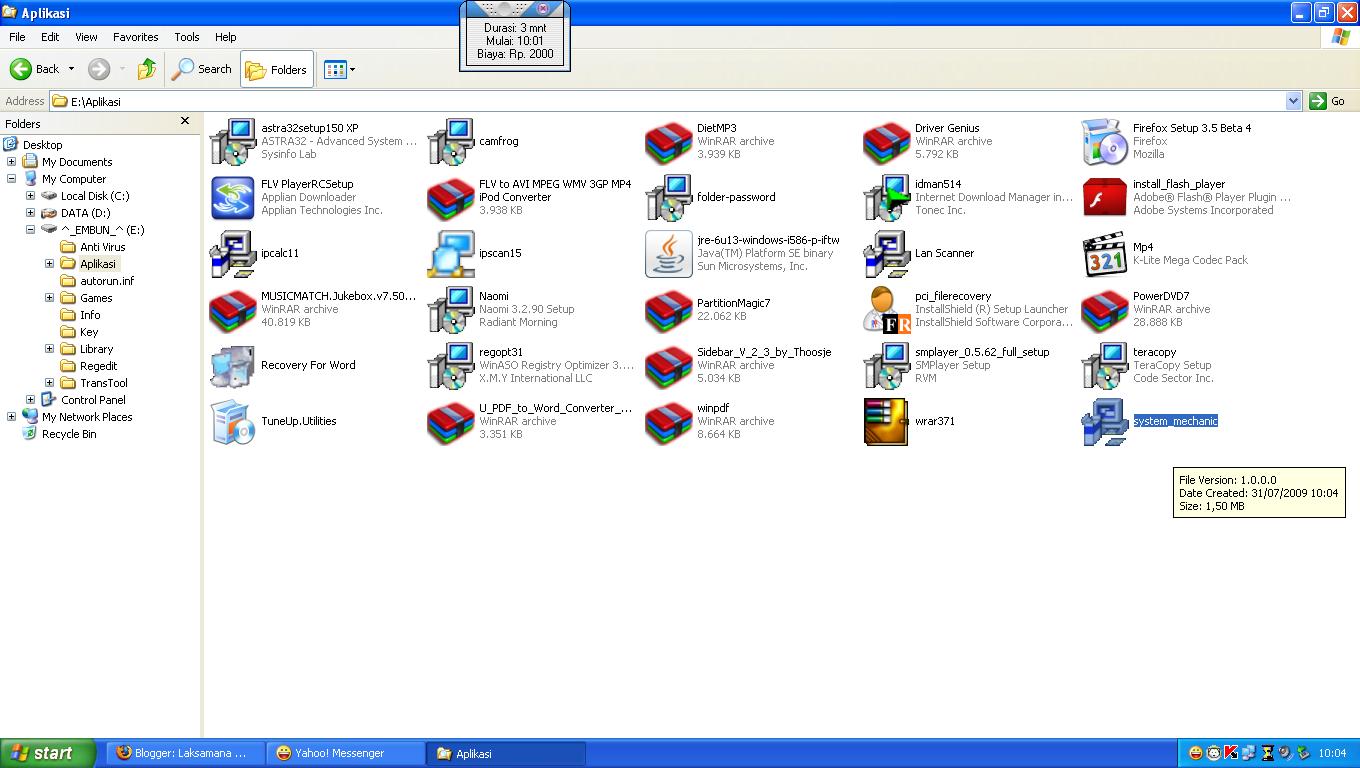
Task: Select the pci_filerecovery icon
Action: coord(887,309)
